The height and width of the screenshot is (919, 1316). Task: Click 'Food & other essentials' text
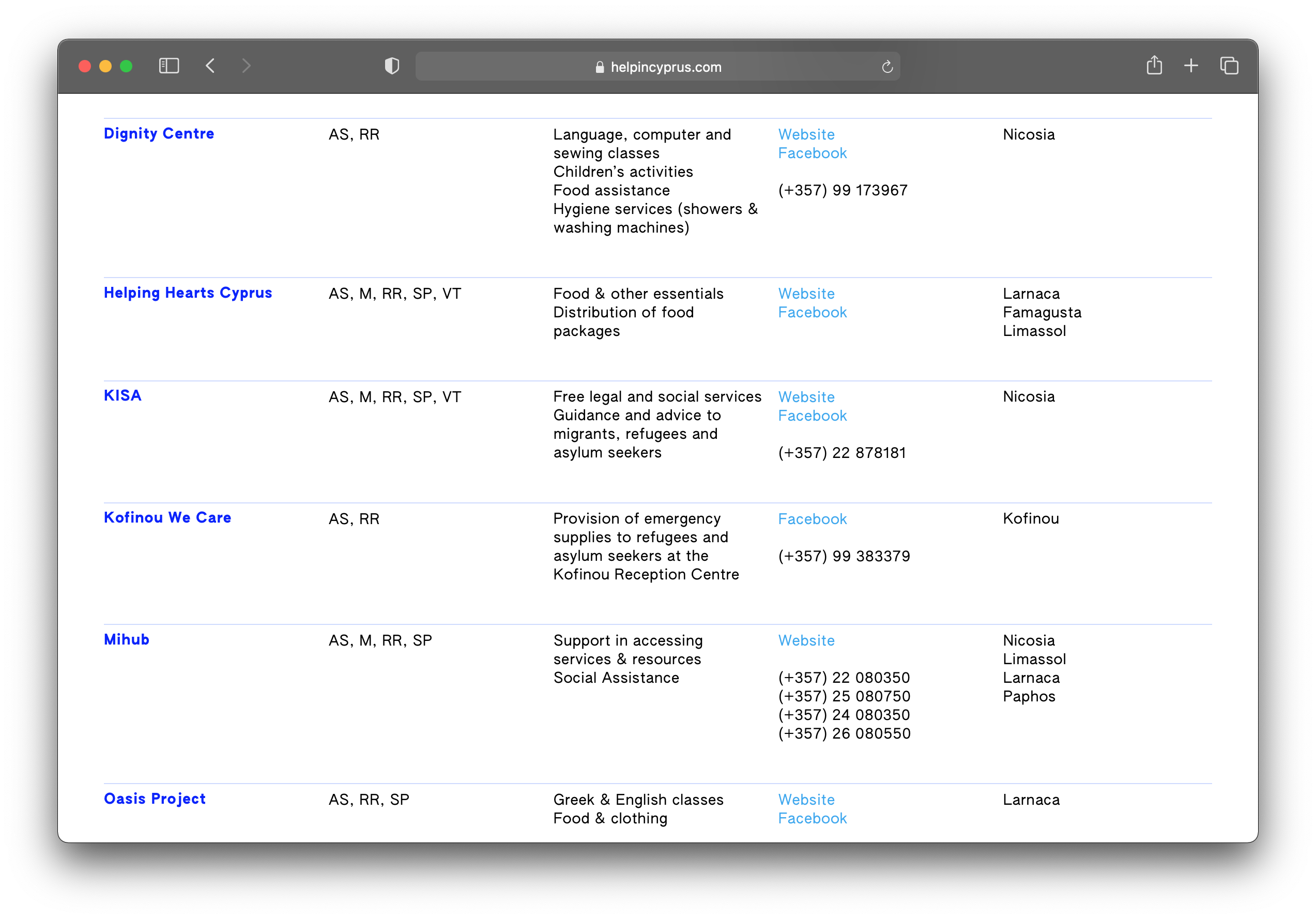638,294
